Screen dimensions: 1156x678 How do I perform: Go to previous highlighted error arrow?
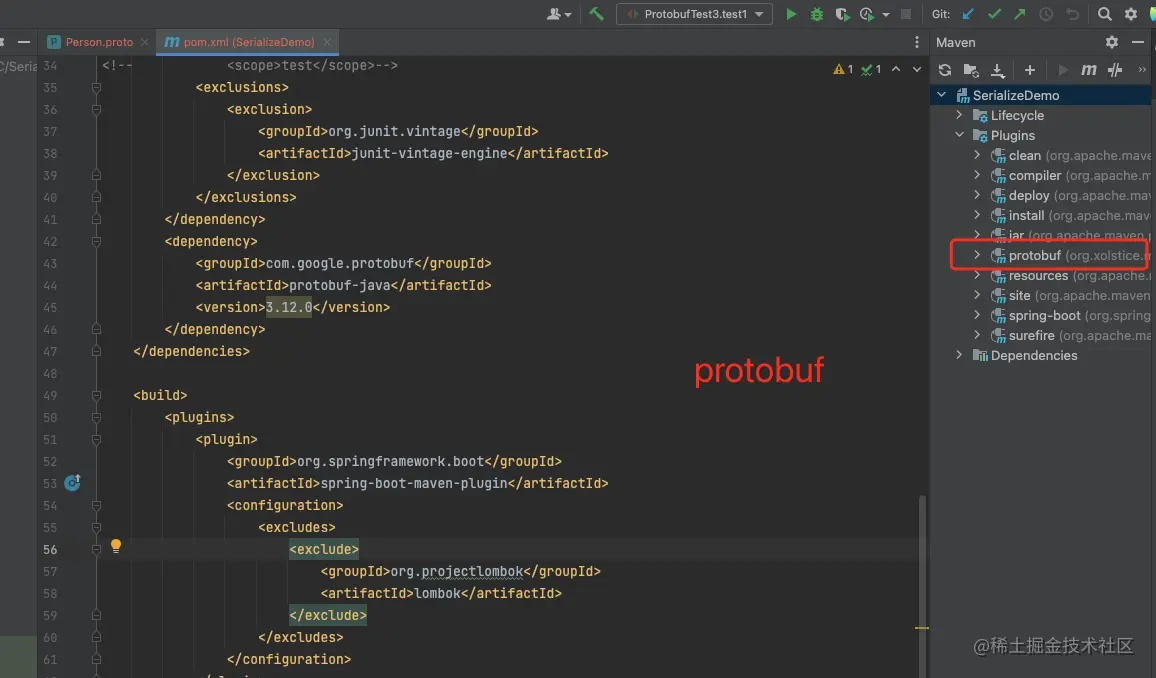coord(896,69)
